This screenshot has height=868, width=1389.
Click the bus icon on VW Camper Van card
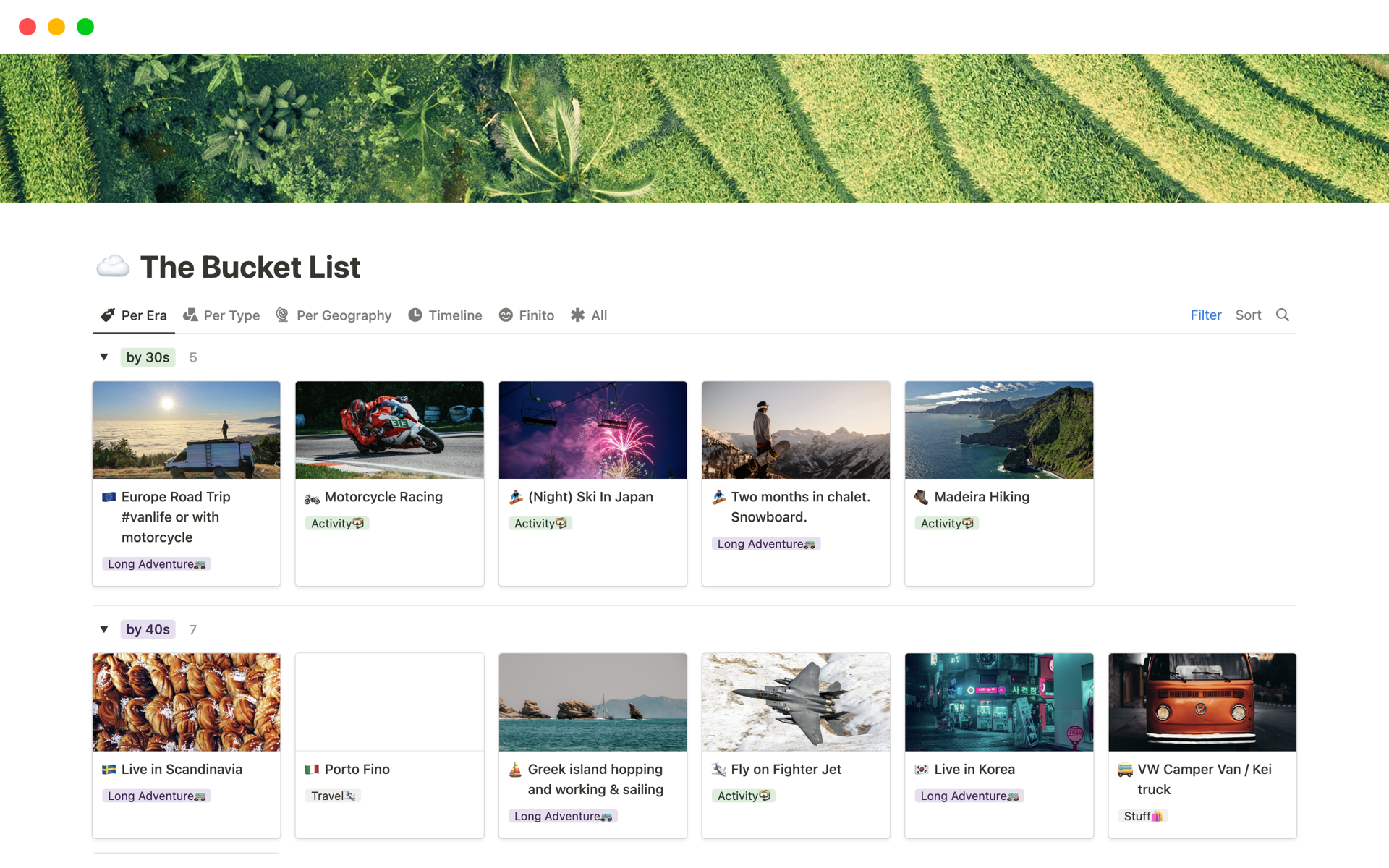1124,770
